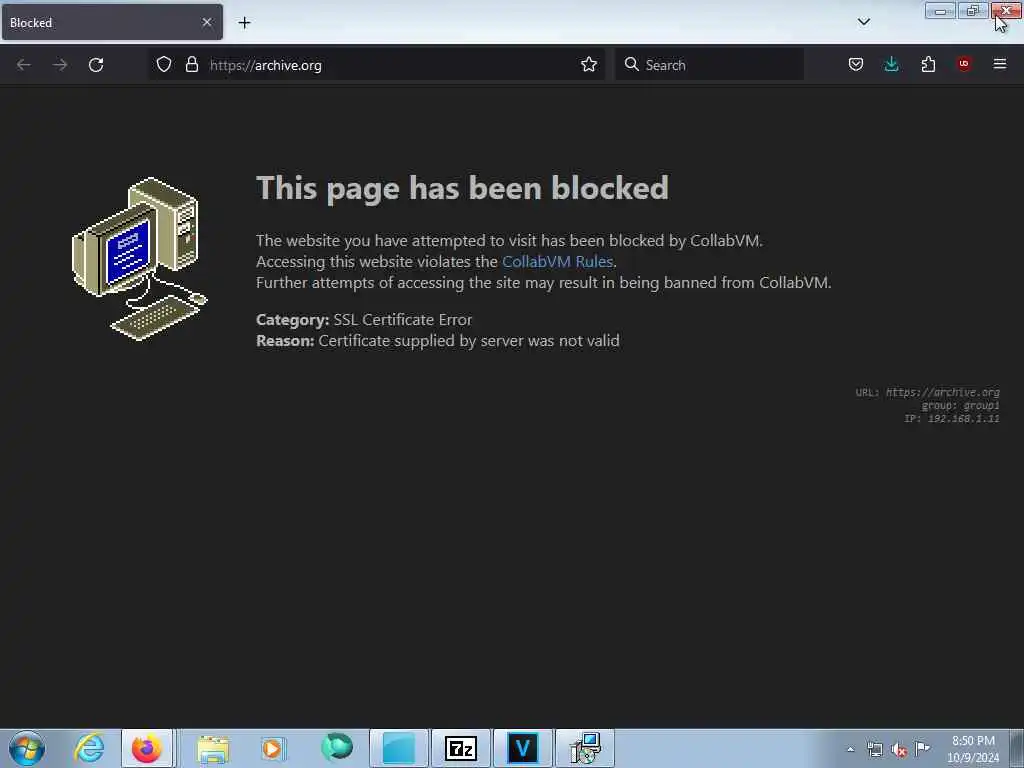Switch to Firefox taskbar button
This screenshot has width=1024, height=768.
[x=147, y=748]
